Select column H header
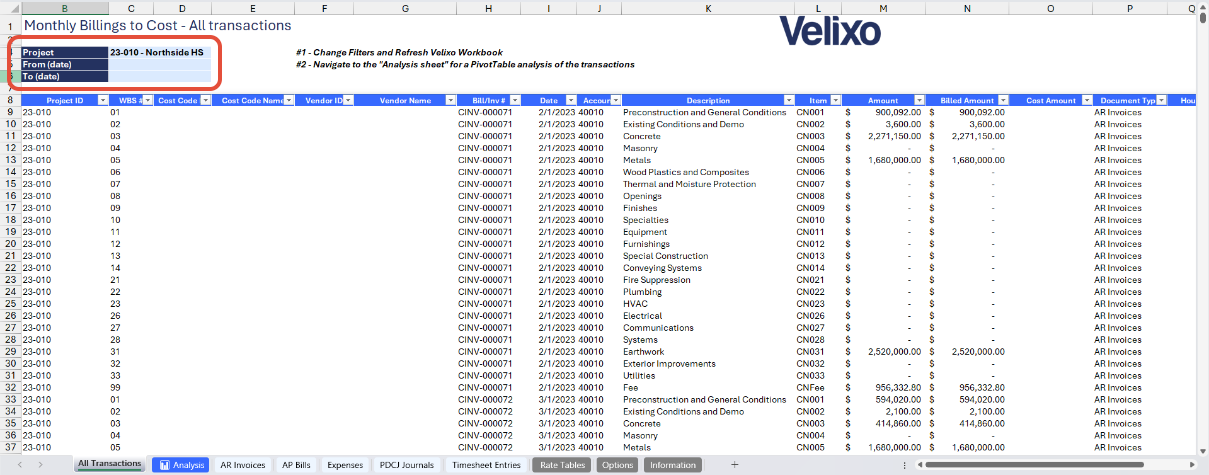Screen dimensions: 1209x475 488,8
